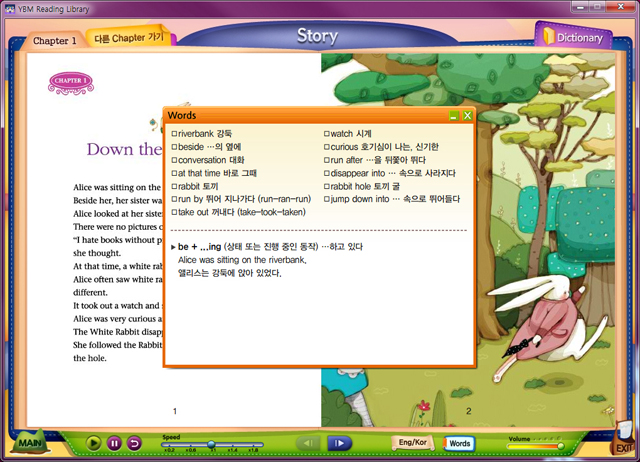This screenshot has height=462, width=640.
Task: Check the rabbit hole word checkbox
Action: 327,185
